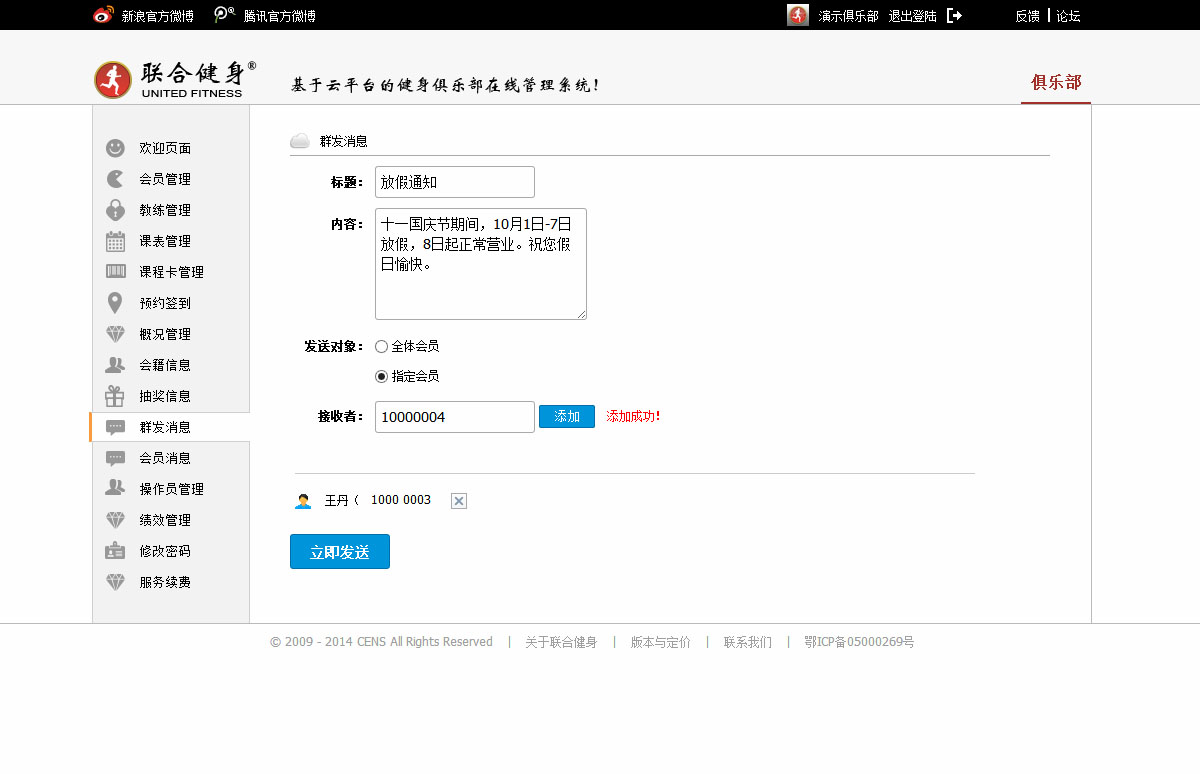The image size is (1200, 774).
Task: Focus the 接收者 input field
Action: point(455,417)
